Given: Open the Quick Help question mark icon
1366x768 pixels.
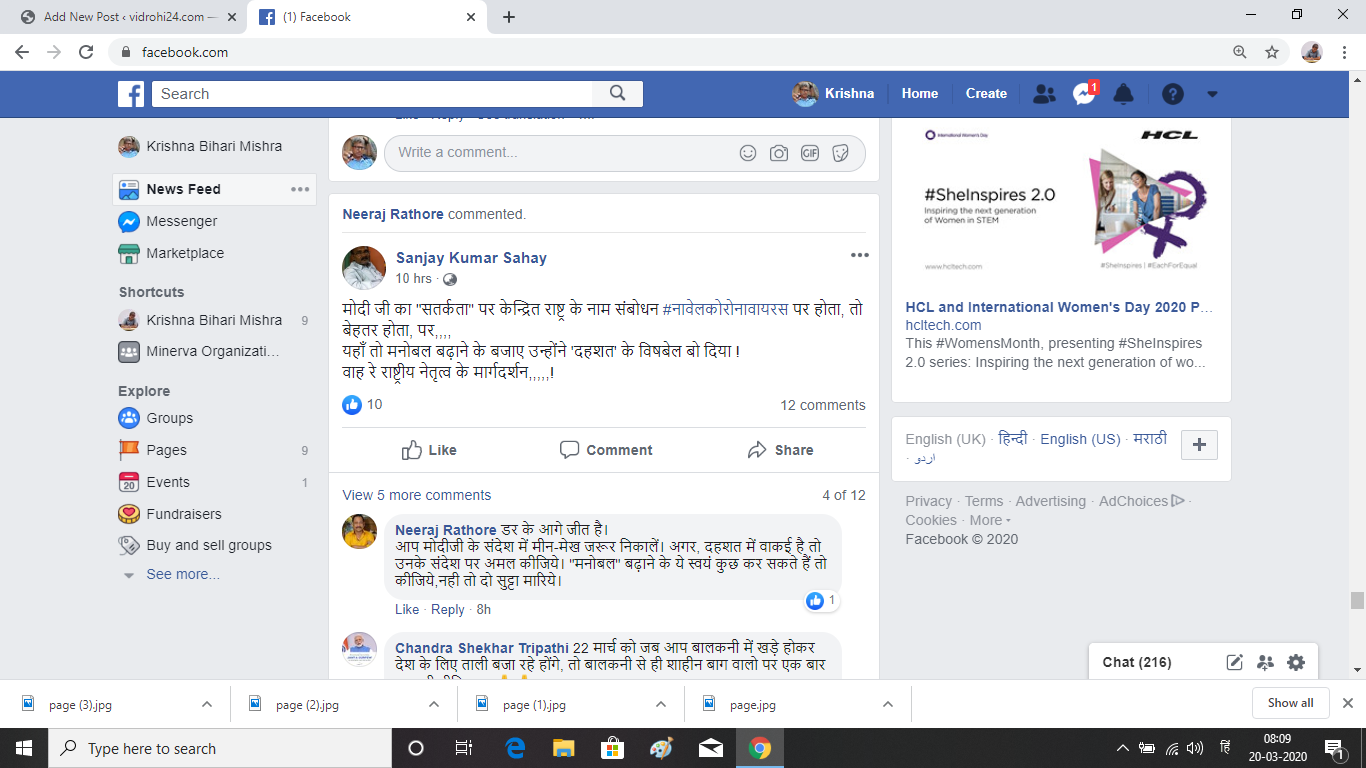Looking at the screenshot, I should pos(1173,94).
